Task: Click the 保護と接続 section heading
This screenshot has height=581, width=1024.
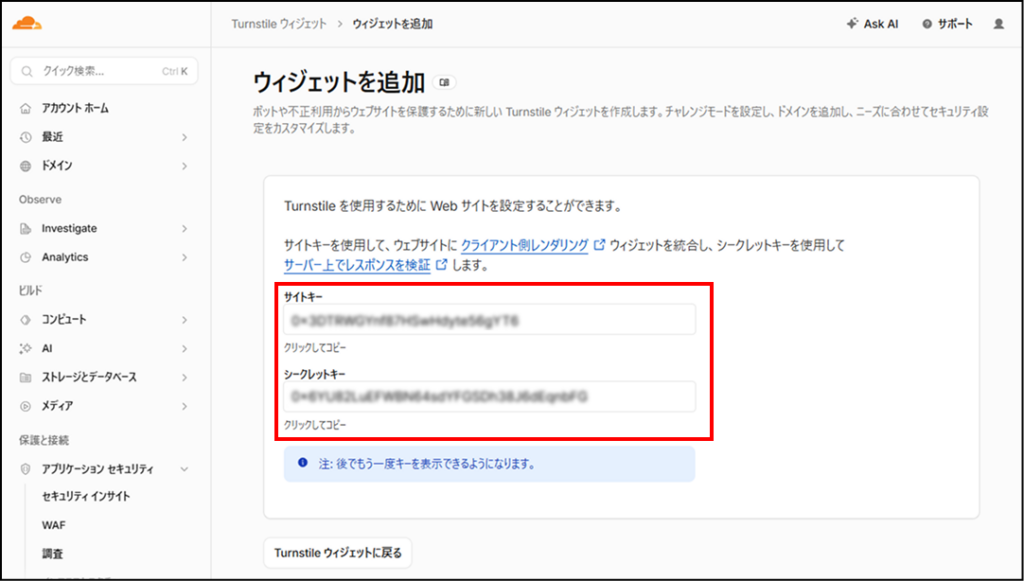Action: 44,441
